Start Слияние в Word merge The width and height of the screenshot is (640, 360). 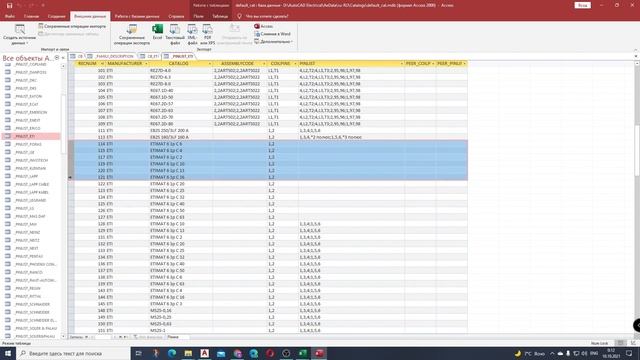click(273, 34)
